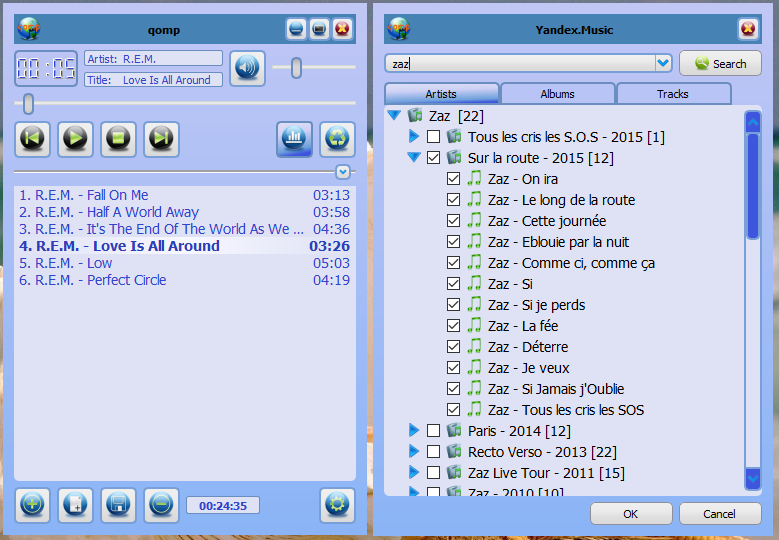Click the add tracks plus button
The image size is (779, 540).
32,505
